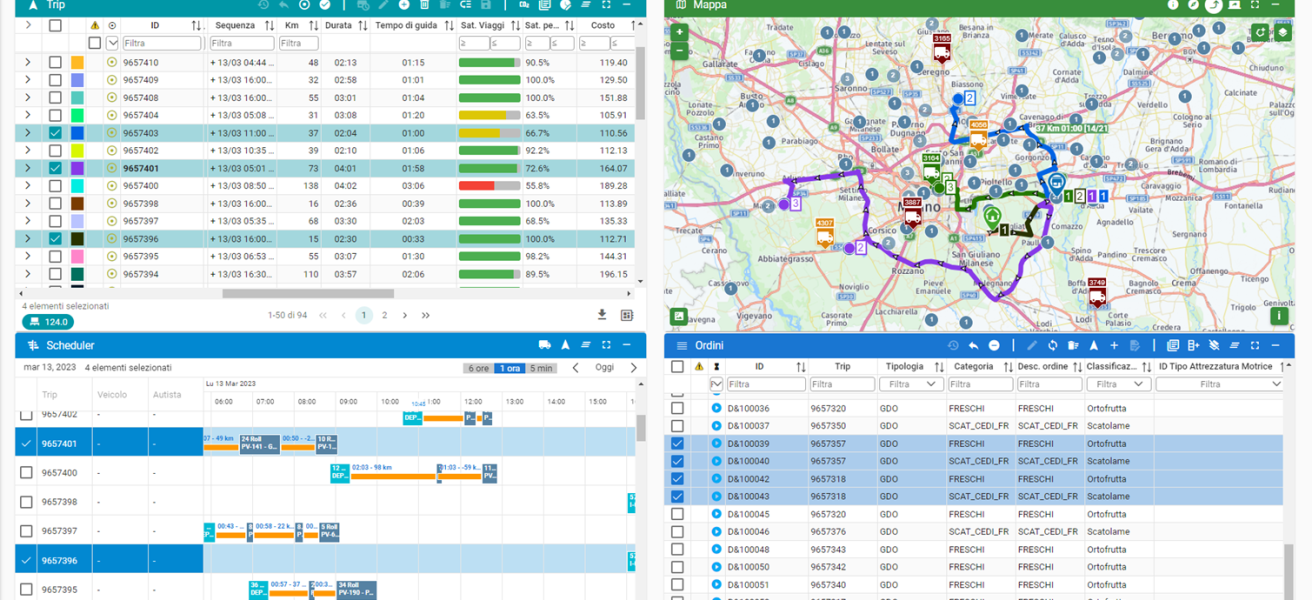The image size is (1312, 600).
Task: Click the purple color swatch of trip 9657401
Action: click(x=78, y=169)
